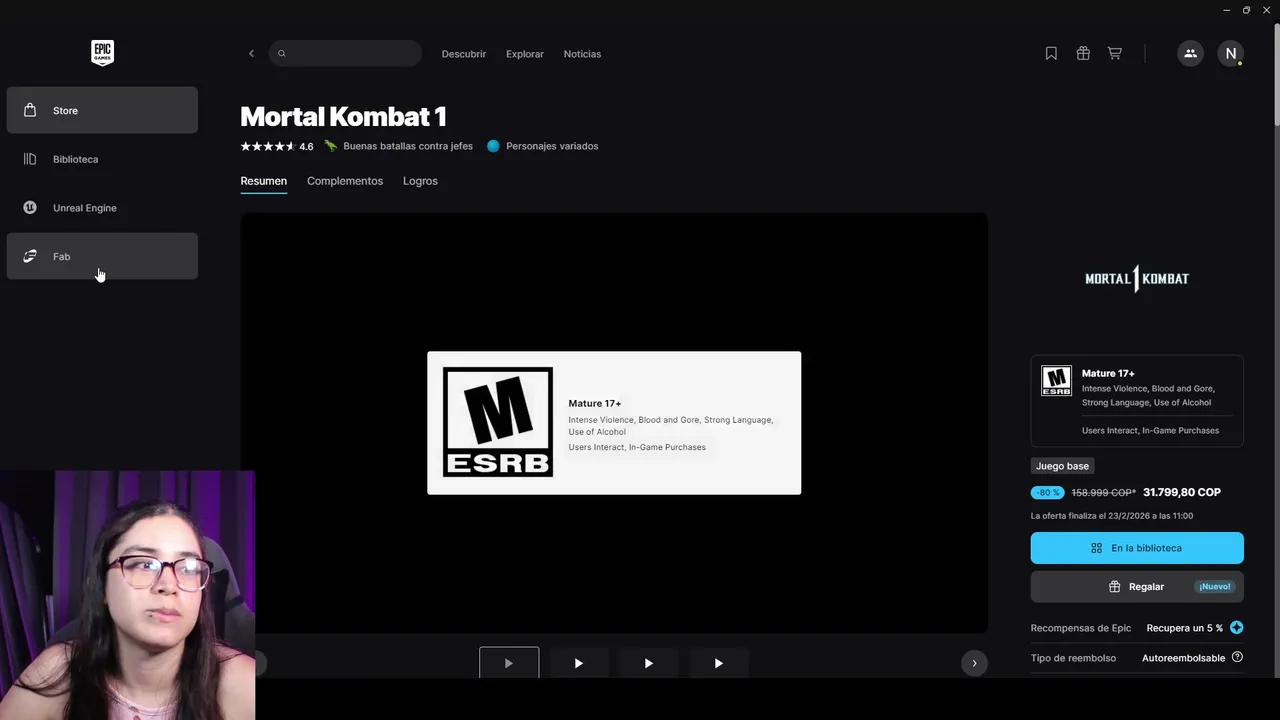
Task: Open the wishlist bookmark icon
Action: pyautogui.click(x=1051, y=54)
